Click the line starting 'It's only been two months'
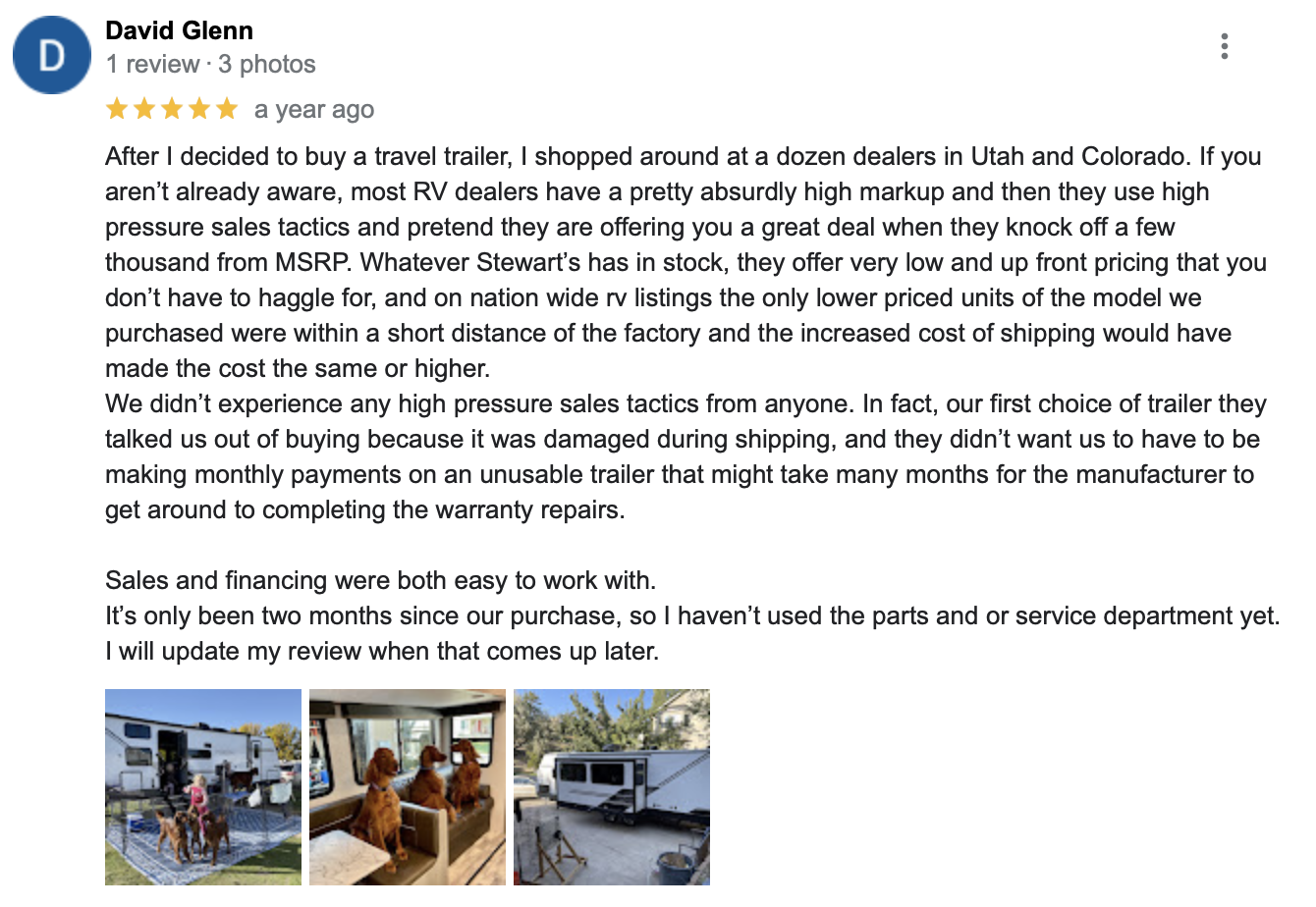This screenshot has width=1316, height=907. (692, 615)
